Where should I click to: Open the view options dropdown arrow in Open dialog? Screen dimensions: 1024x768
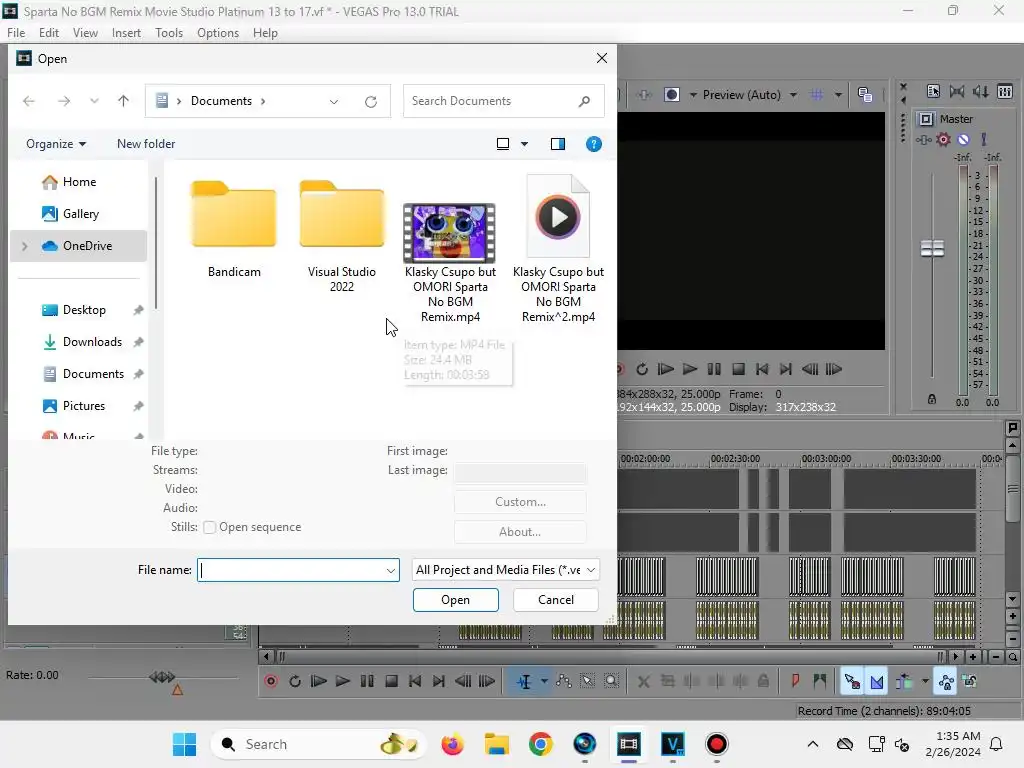pos(524,144)
